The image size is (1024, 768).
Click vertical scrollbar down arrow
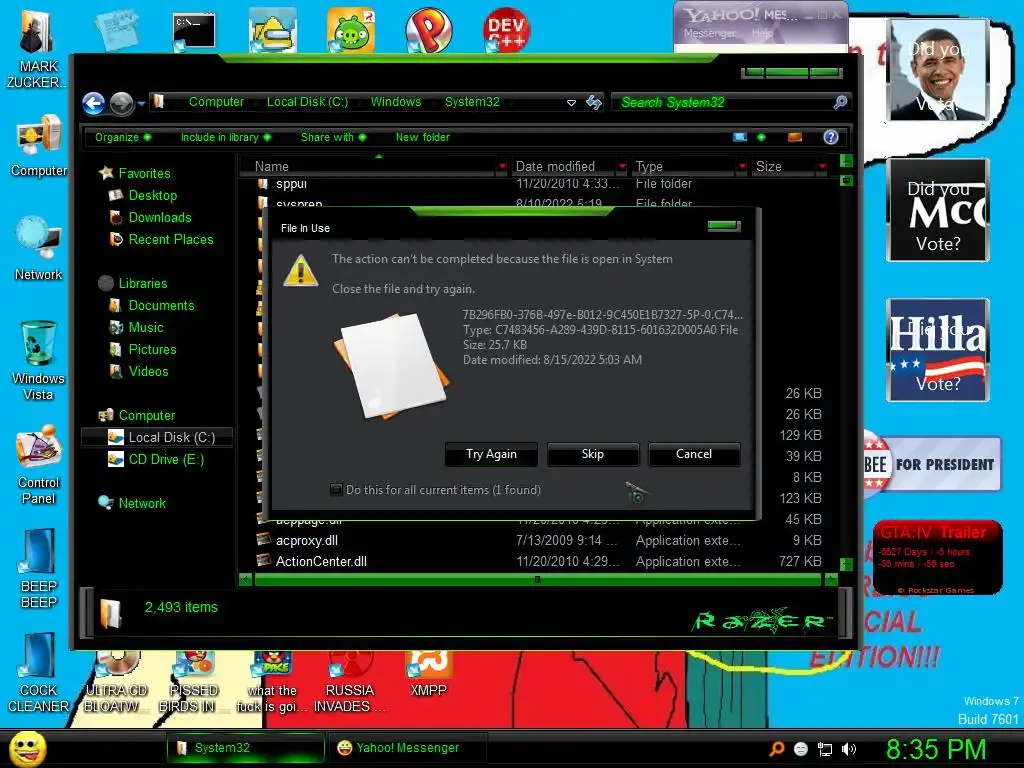[x=846, y=564]
